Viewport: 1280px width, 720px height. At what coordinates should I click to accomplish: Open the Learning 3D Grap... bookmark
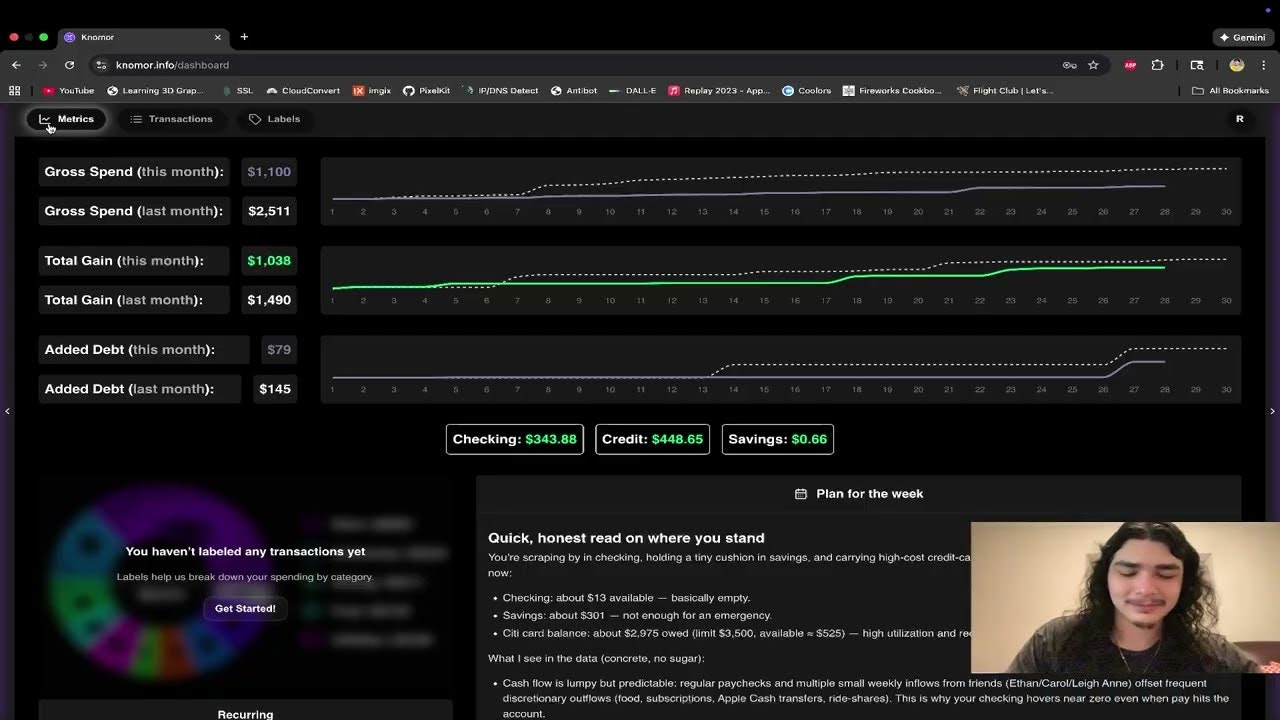155,91
